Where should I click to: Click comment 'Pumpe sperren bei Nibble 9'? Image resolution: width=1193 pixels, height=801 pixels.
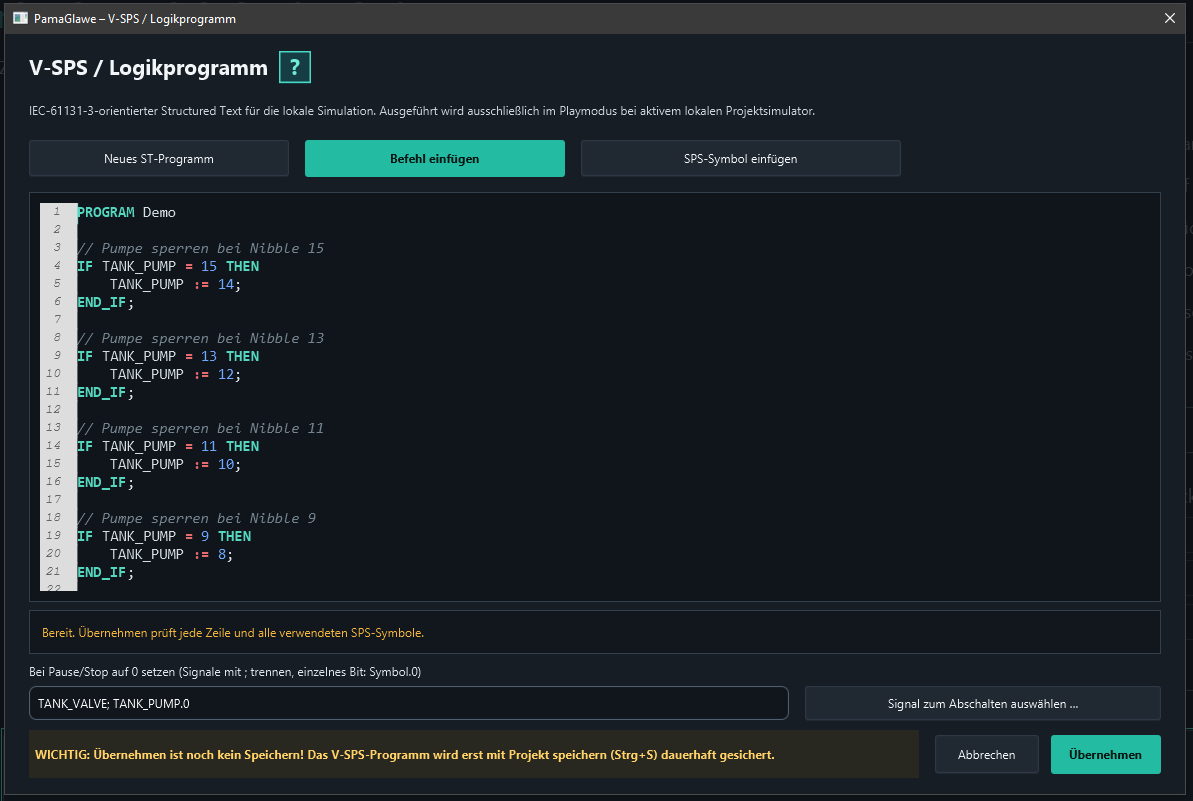[x=196, y=518]
